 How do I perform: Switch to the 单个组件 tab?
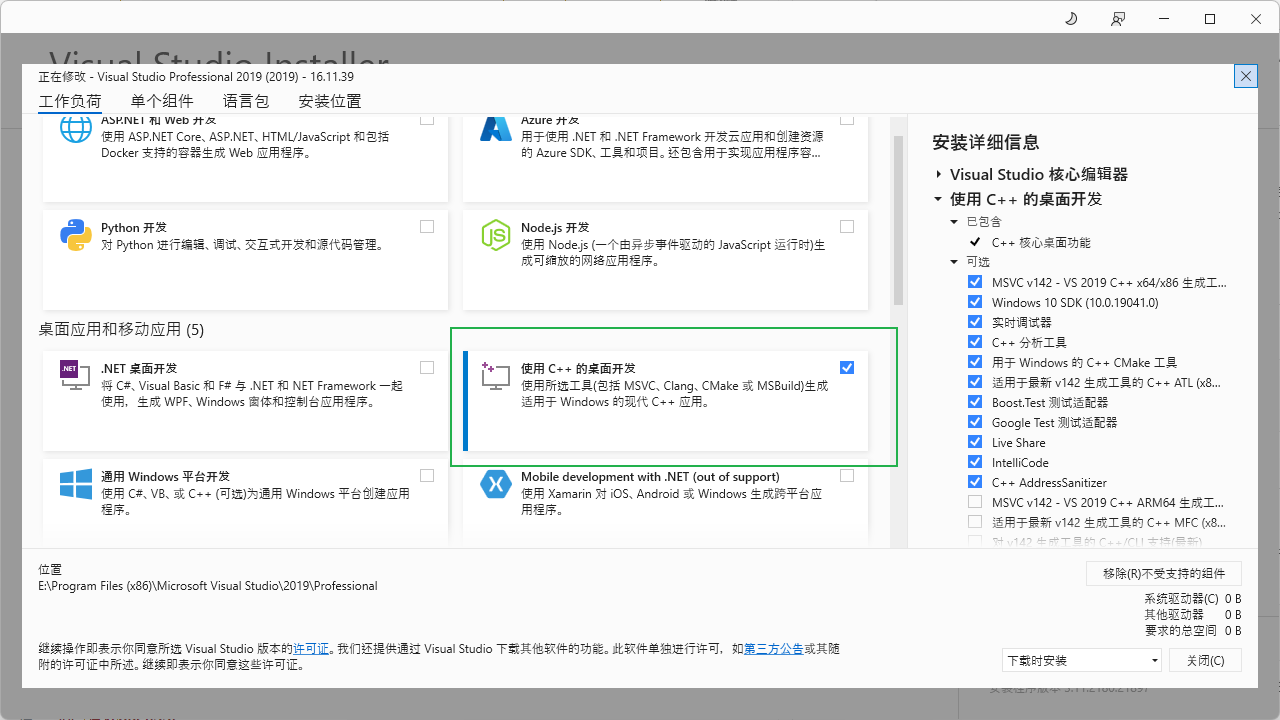[x=162, y=101]
